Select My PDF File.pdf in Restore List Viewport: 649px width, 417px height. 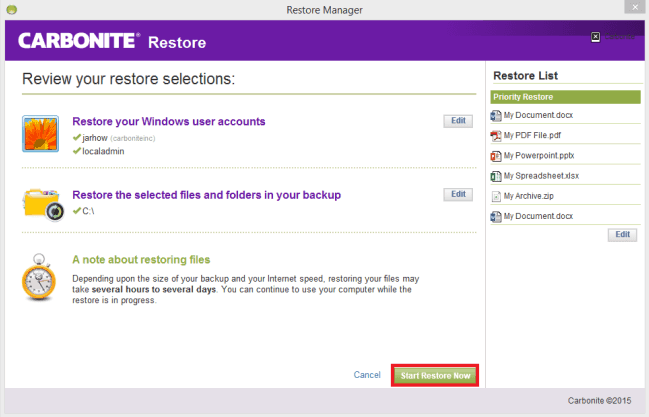[565, 135]
